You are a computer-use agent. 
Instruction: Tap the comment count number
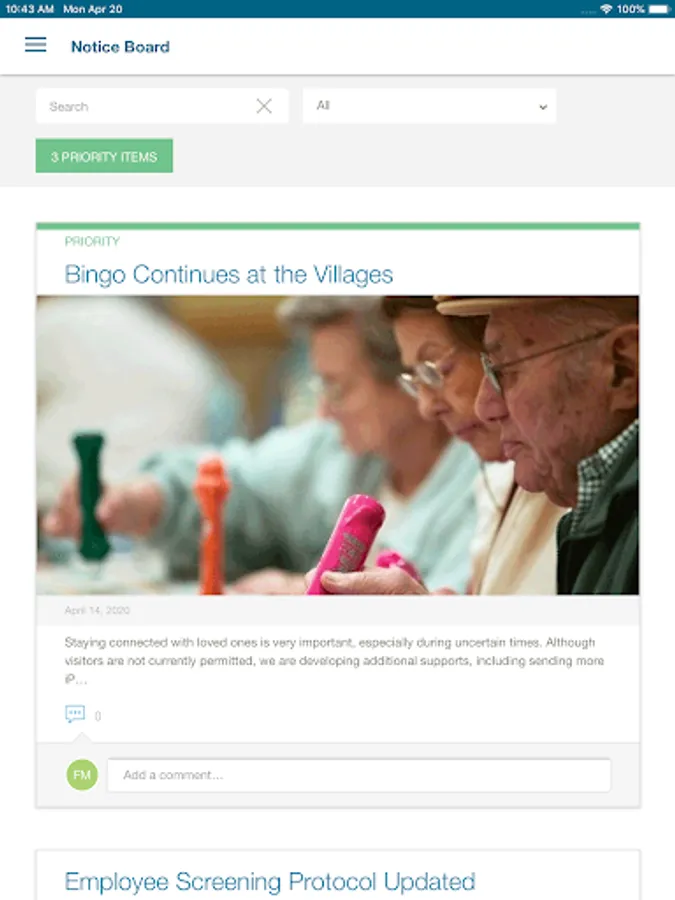click(98, 716)
